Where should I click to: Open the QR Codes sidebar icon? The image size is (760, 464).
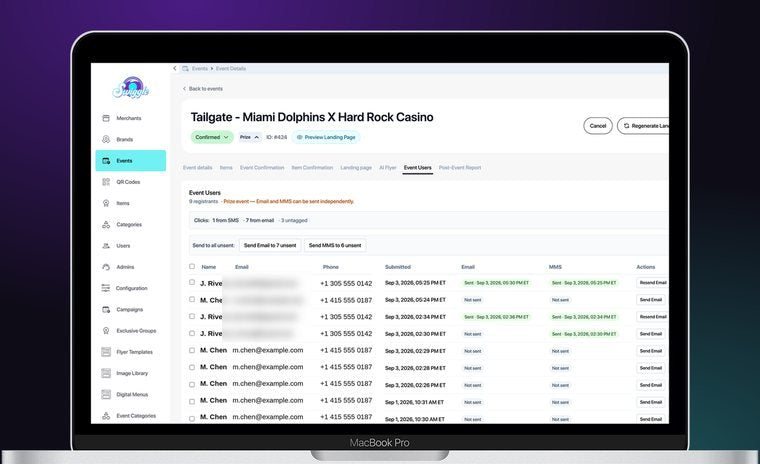(106, 182)
